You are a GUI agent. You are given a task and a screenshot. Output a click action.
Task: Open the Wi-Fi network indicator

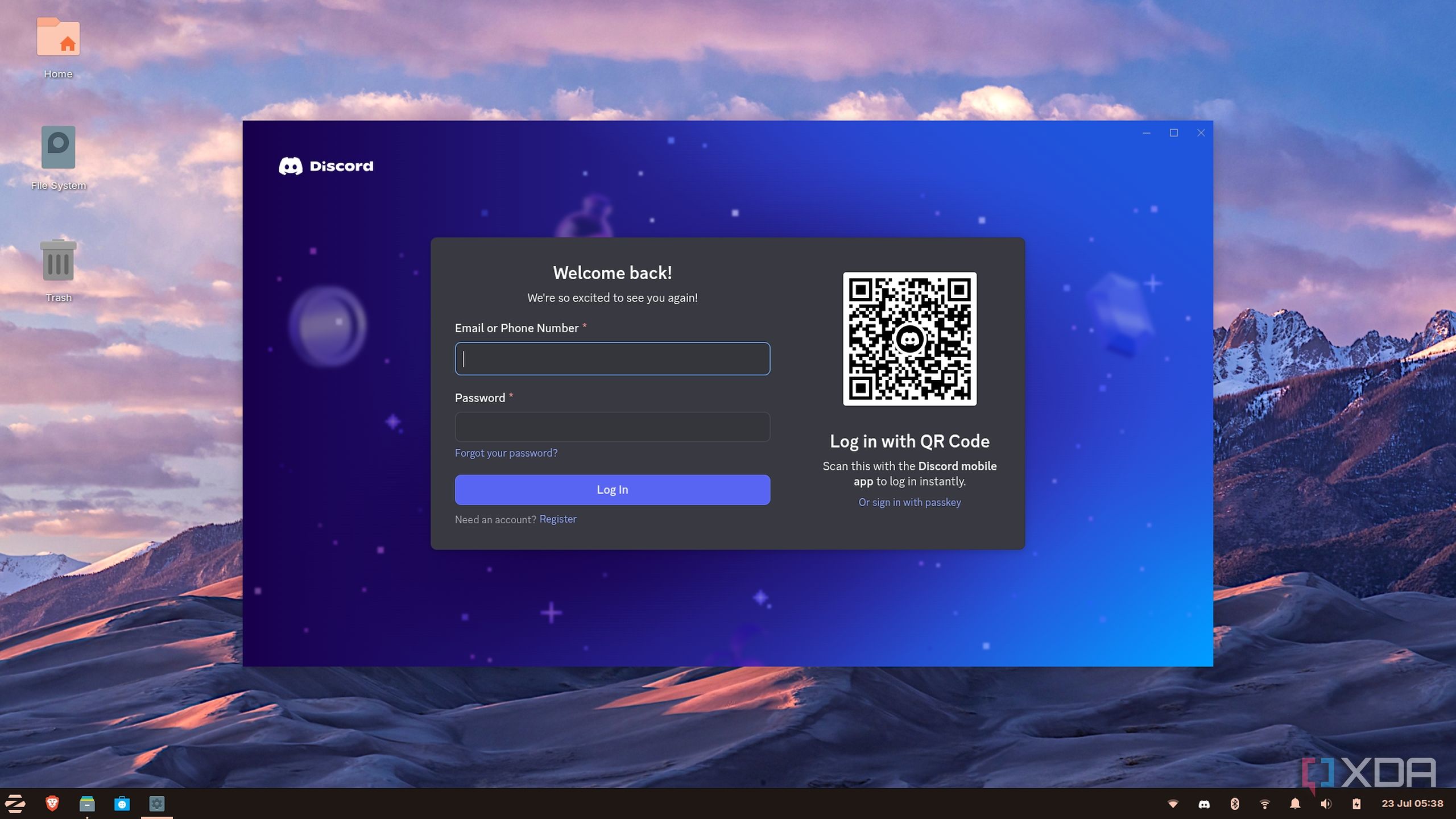pyautogui.click(x=1265, y=804)
